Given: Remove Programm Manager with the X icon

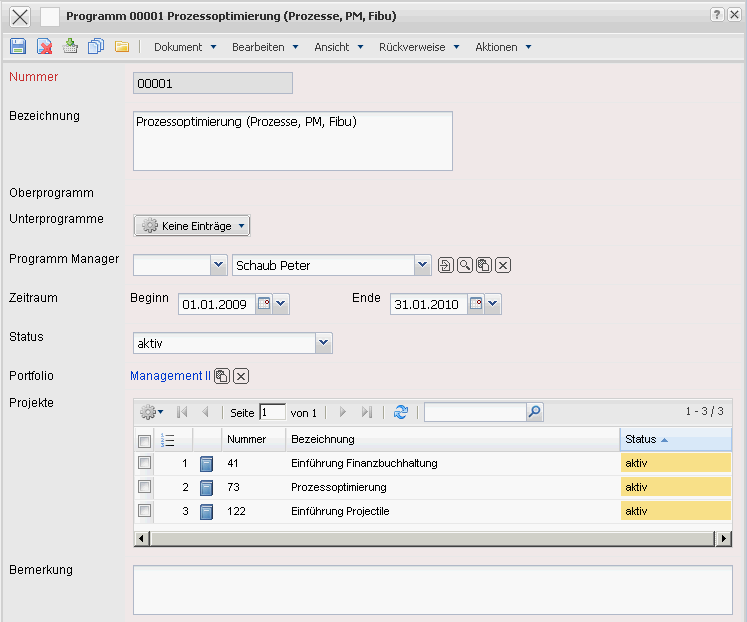Looking at the screenshot, I should tap(503, 265).
